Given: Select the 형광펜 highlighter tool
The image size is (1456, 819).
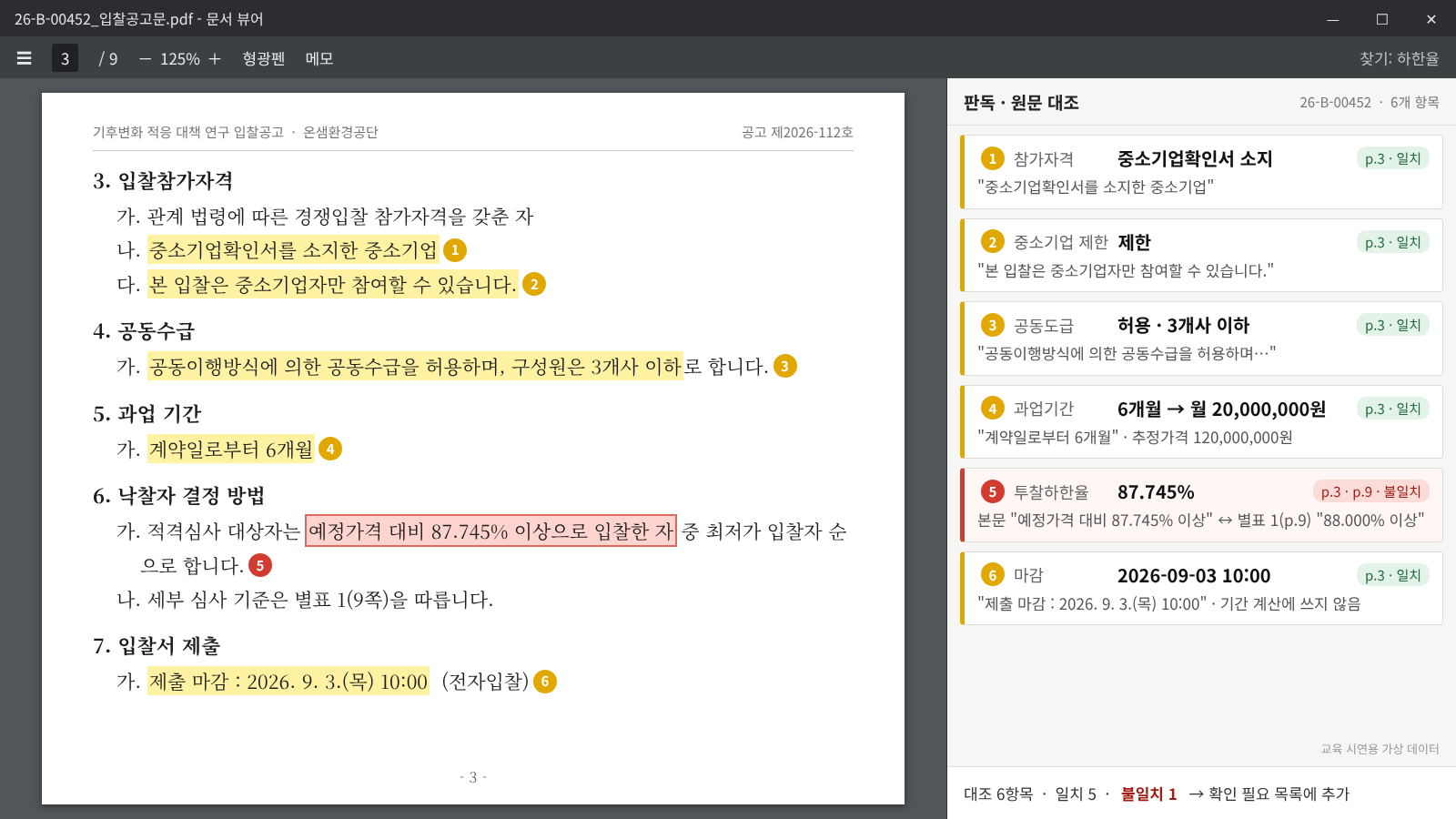Looking at the screenshot, I should tap(264, 58).
